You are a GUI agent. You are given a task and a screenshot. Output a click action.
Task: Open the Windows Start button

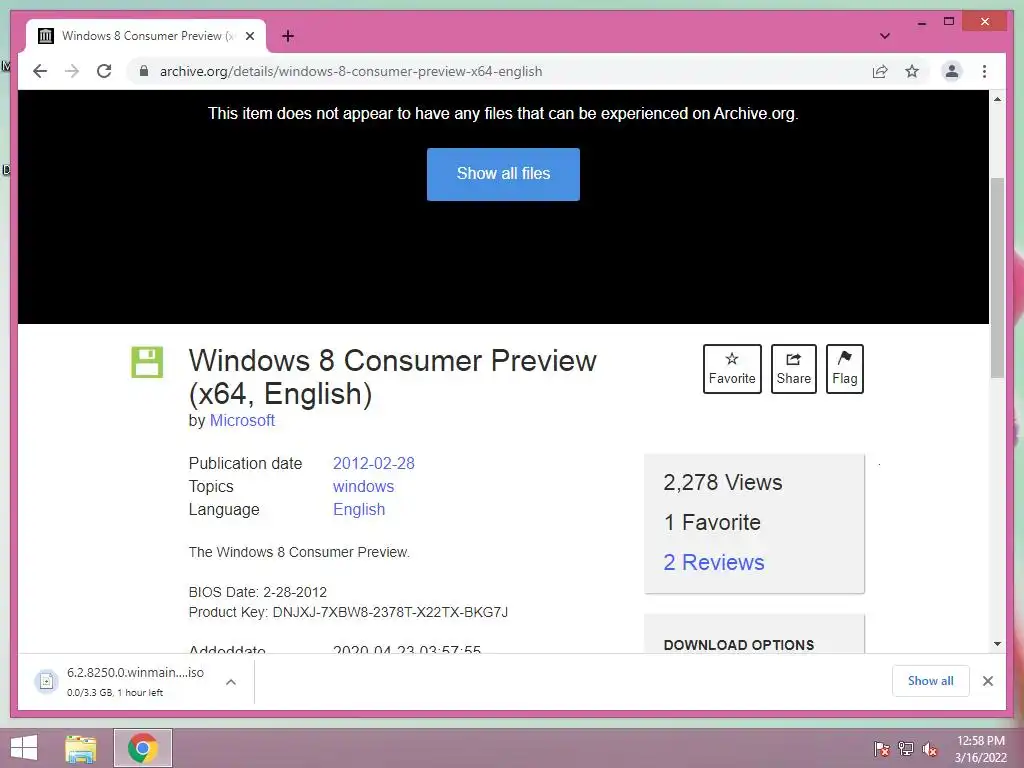[x=24, y=748]
